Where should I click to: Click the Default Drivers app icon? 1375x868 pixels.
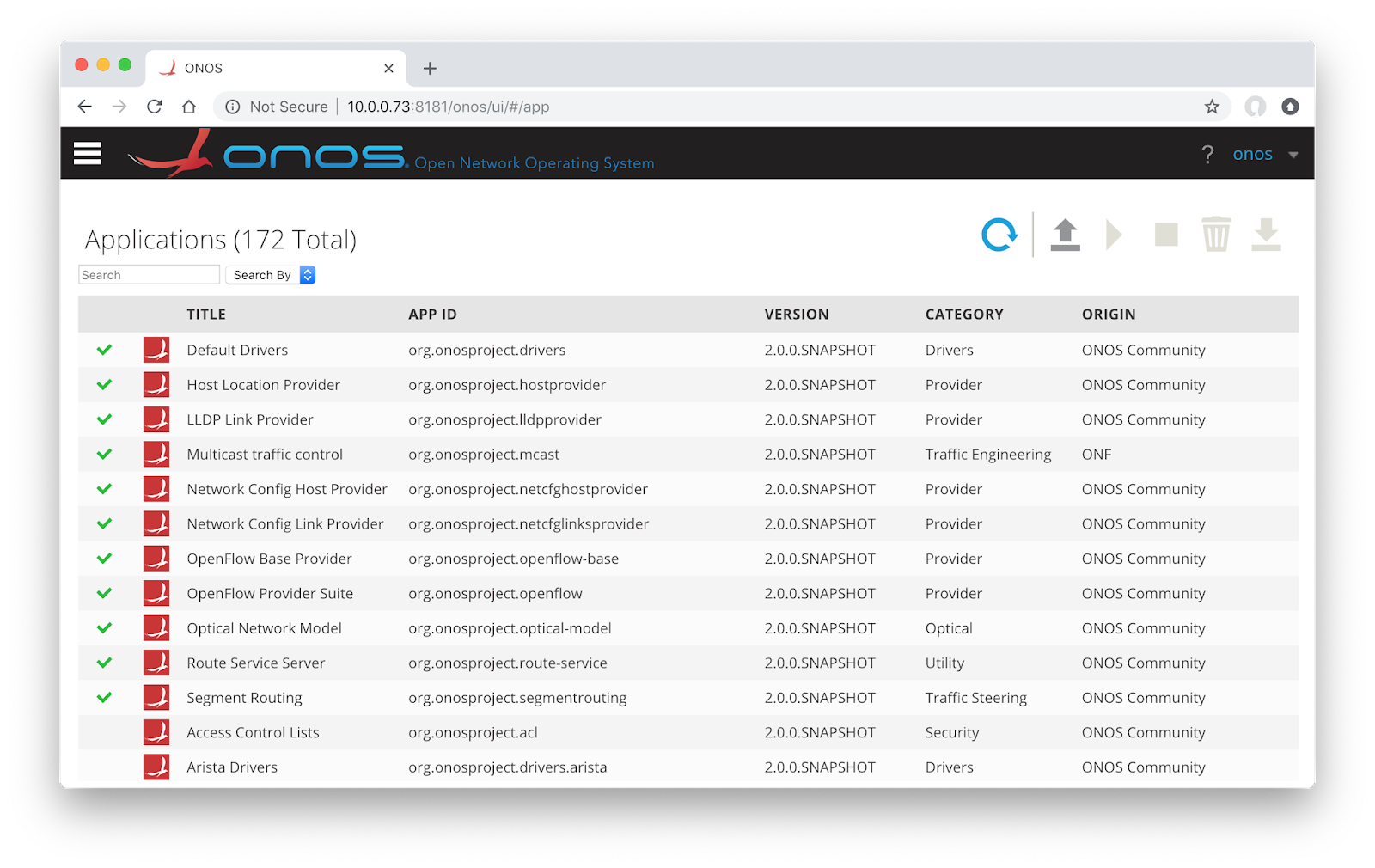click(156, 350)
